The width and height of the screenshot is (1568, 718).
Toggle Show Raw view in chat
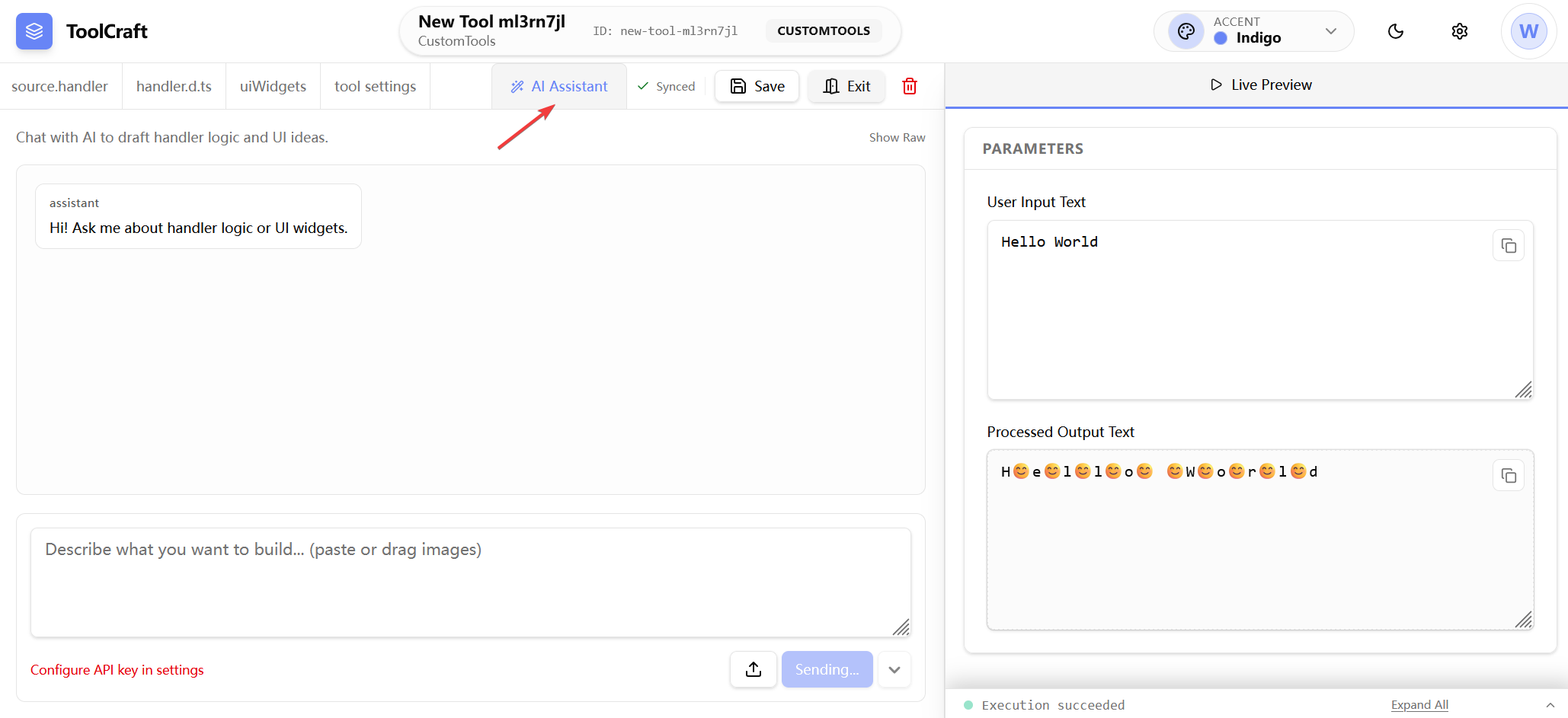[897, 138]
